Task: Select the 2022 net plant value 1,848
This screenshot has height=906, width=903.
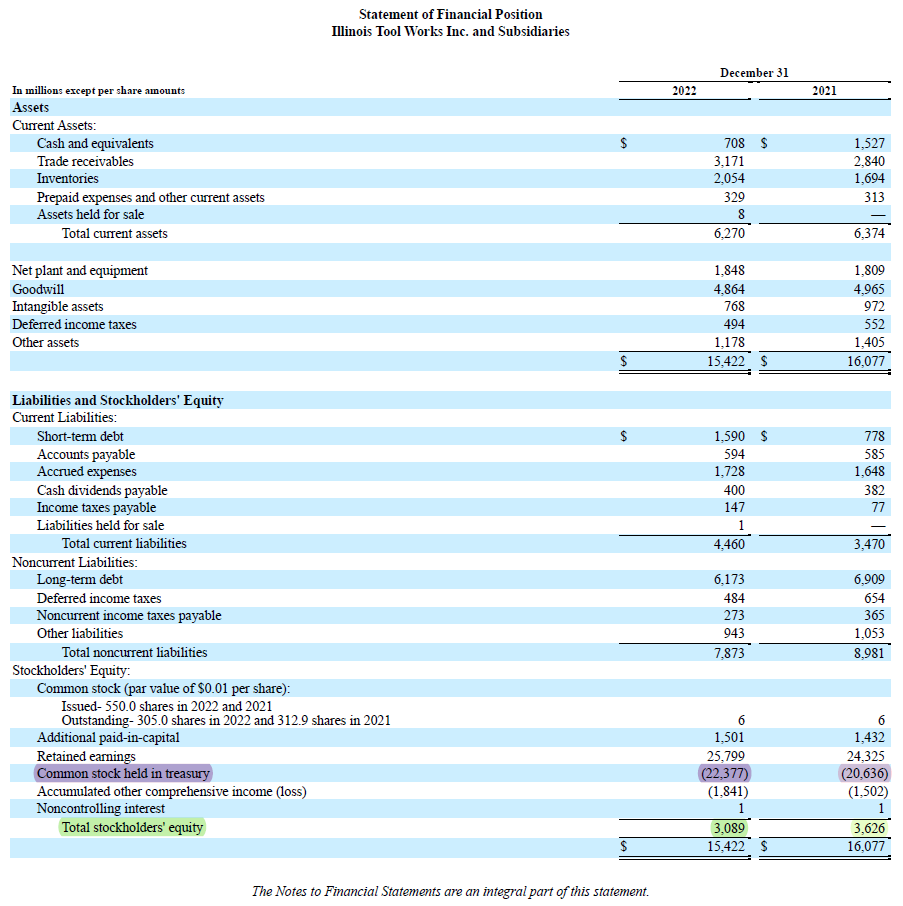Action: click(x=729, y=270)
